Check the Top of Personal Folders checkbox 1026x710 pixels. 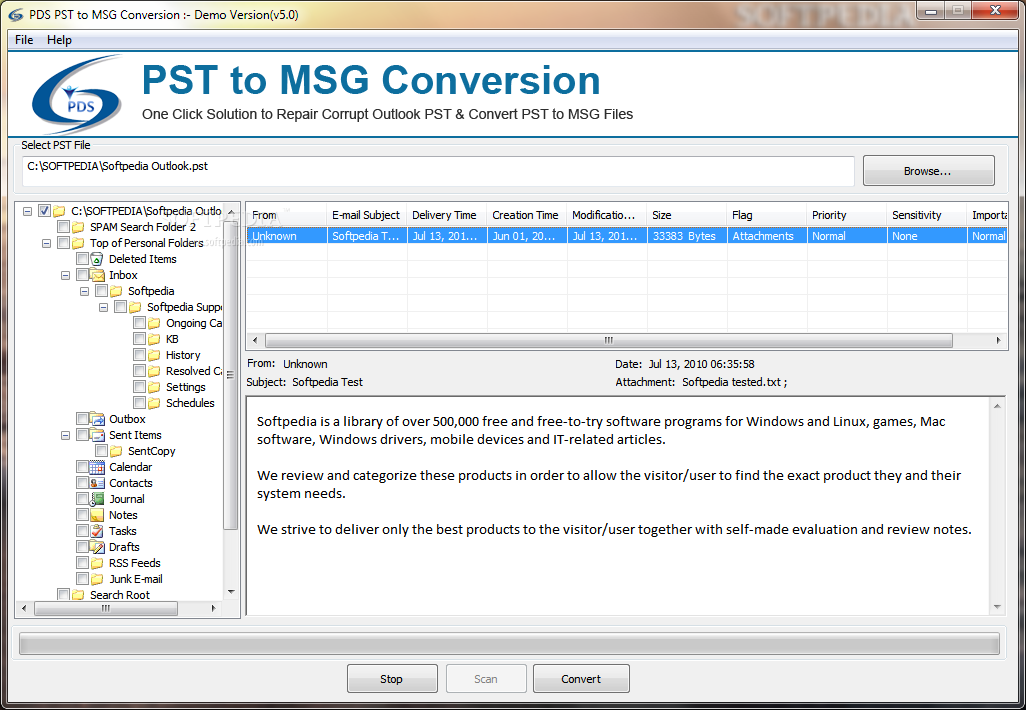[63, 243]
